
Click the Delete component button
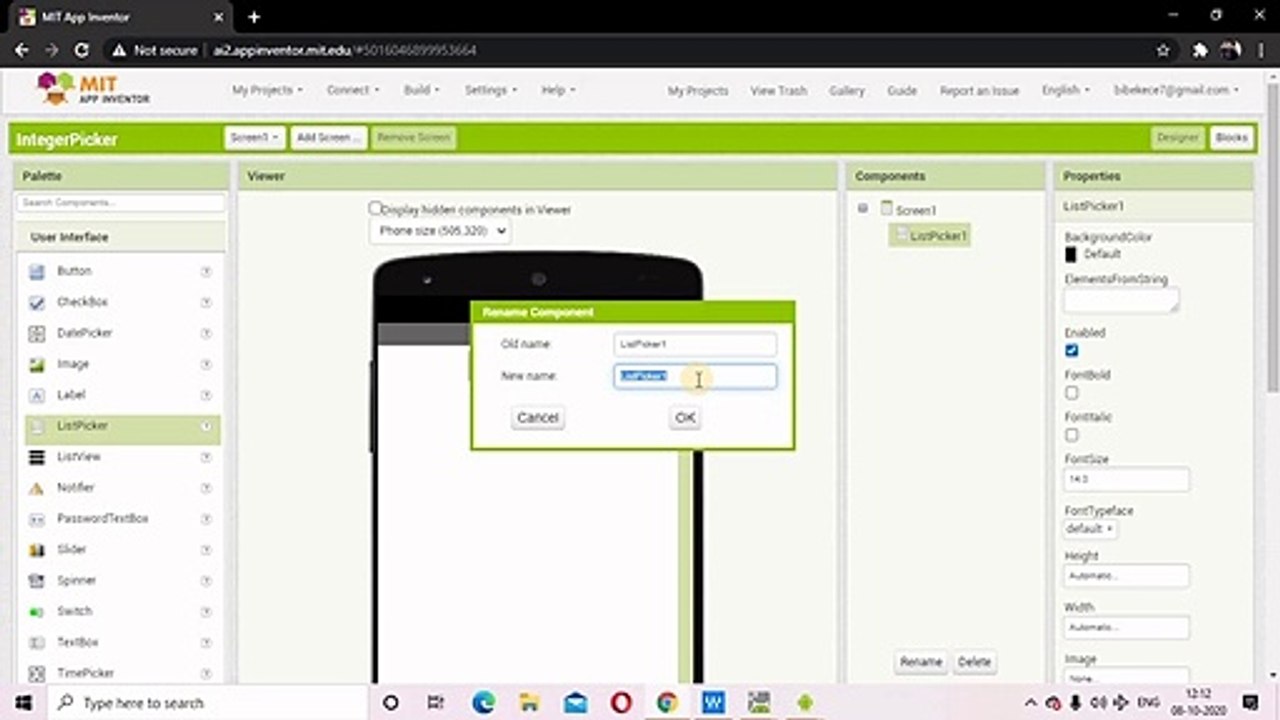(974, 662)
